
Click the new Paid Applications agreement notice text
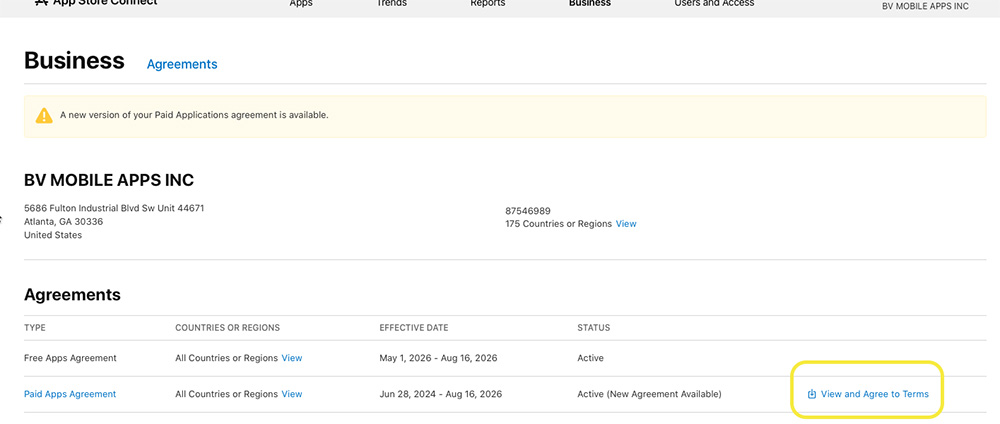(x=195, y=115)
